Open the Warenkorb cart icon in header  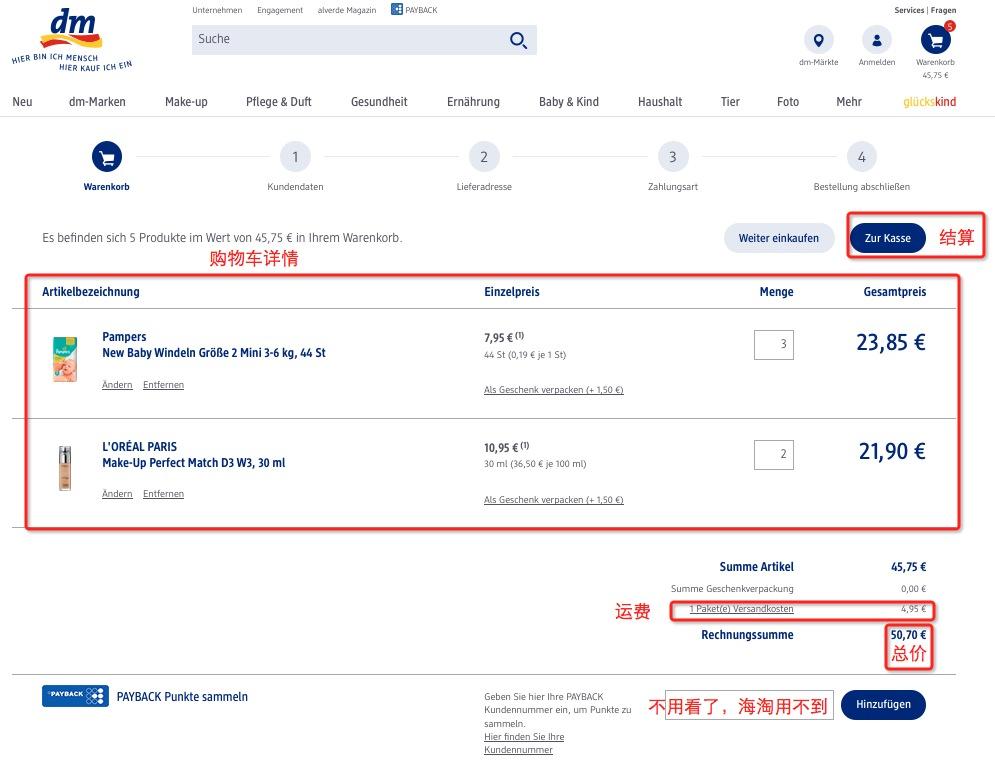[x=935, y=40]
